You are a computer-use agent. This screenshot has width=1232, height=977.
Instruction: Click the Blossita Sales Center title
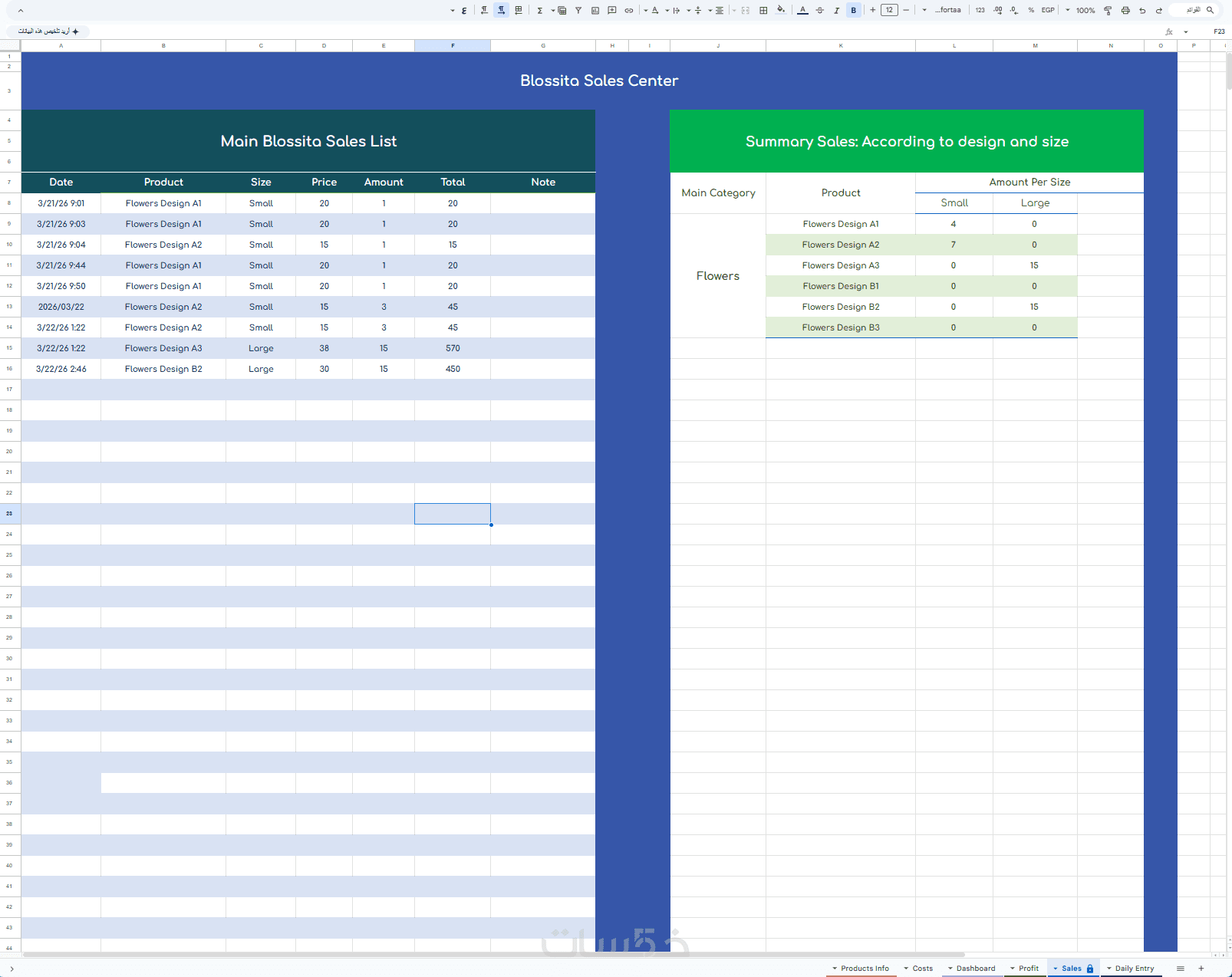(x=599, y=81)
